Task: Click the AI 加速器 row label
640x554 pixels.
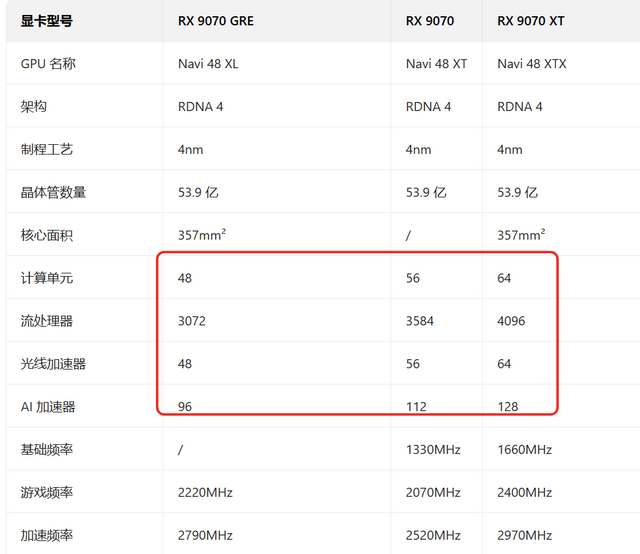Action: [x=48, y=407]
